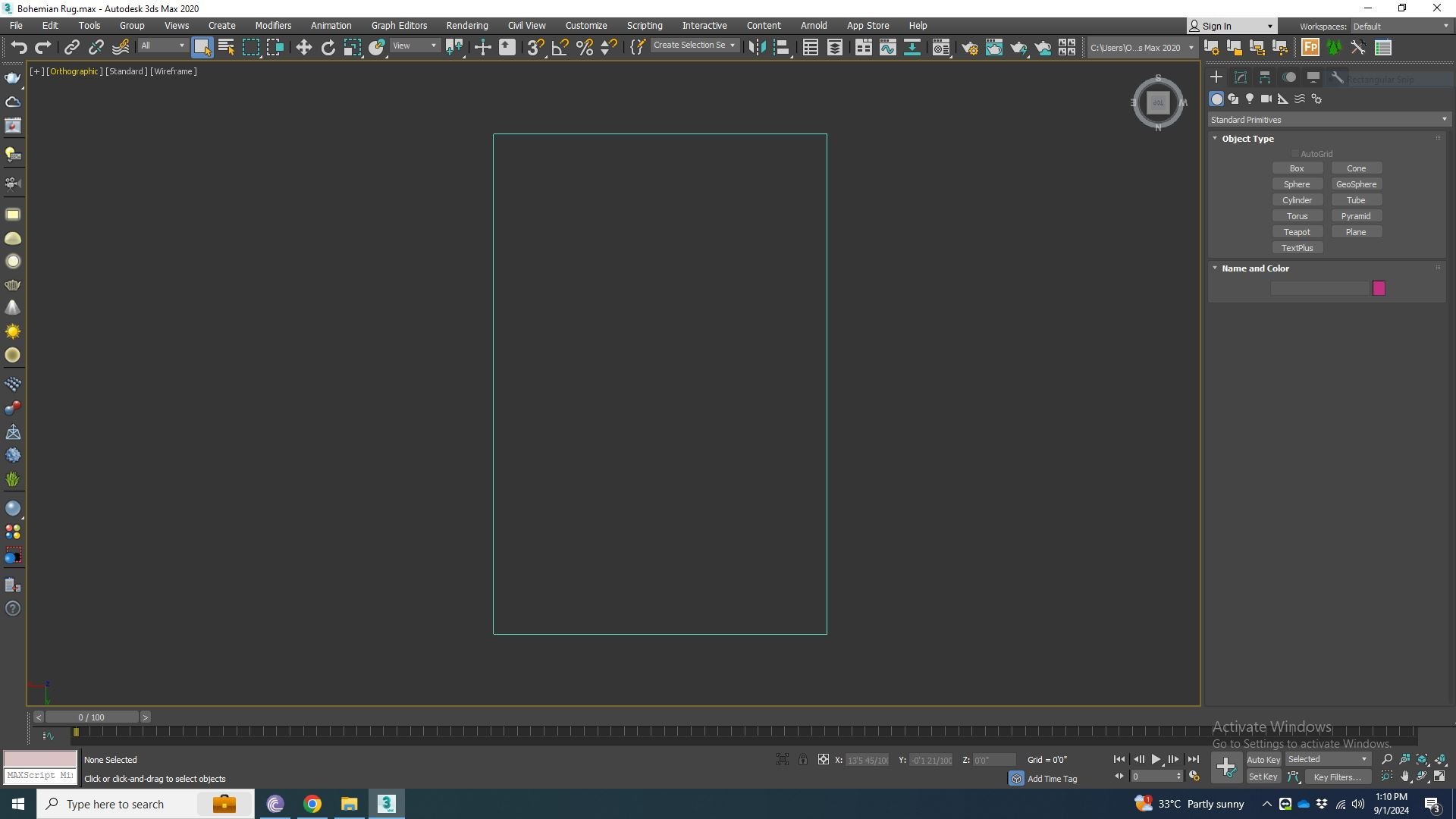Click the Orthographic viewport label
The image size is (1456, 819).
(74, 71)
